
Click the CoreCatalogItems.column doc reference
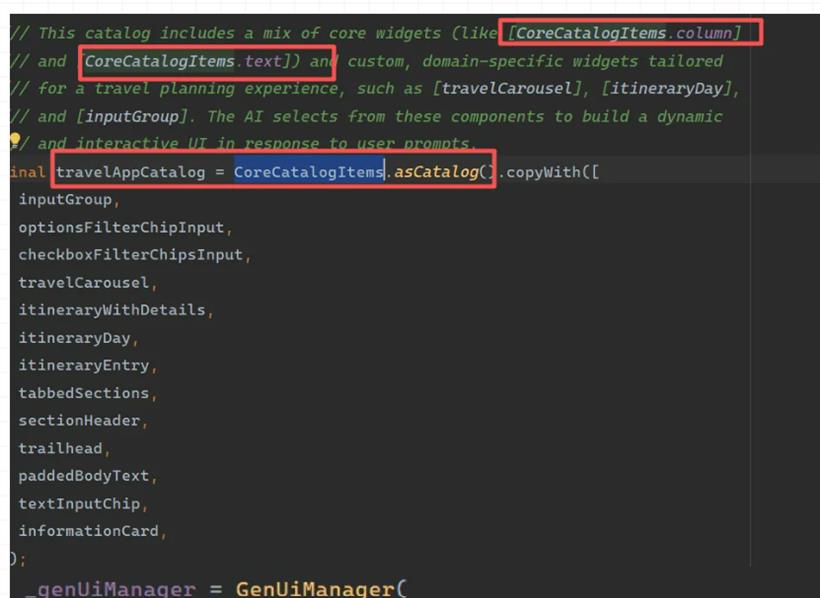624,33
